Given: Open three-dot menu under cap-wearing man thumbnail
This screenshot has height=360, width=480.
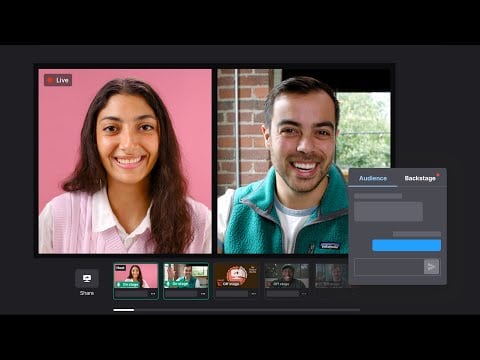Looking at the screenshot, I should pos(304,294).
